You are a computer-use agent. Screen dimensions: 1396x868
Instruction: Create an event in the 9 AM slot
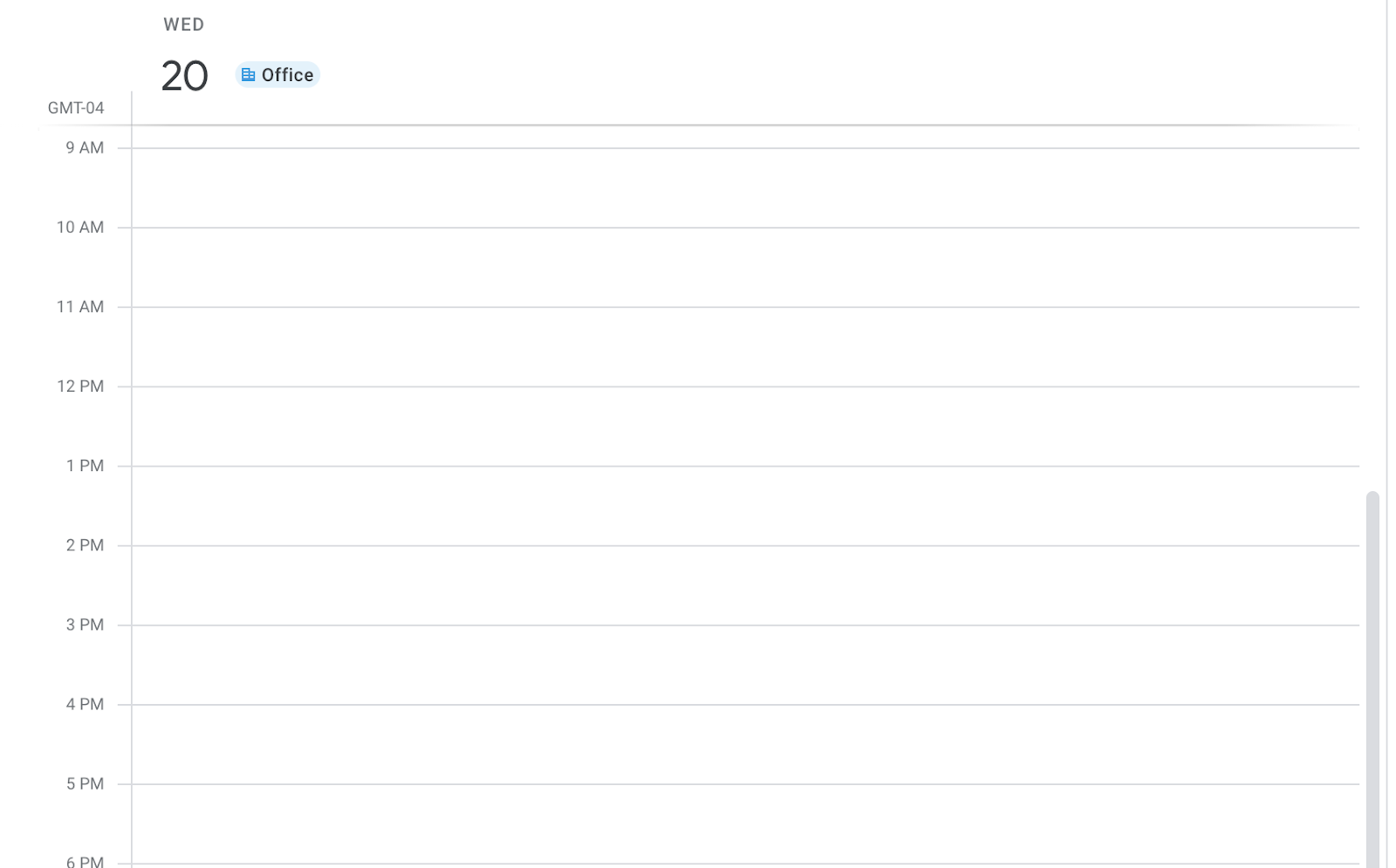coord(745,188)
